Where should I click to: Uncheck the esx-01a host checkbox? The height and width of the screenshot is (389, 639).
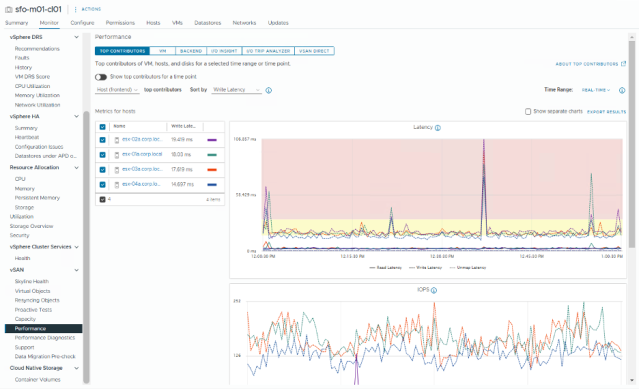[102, 155]
